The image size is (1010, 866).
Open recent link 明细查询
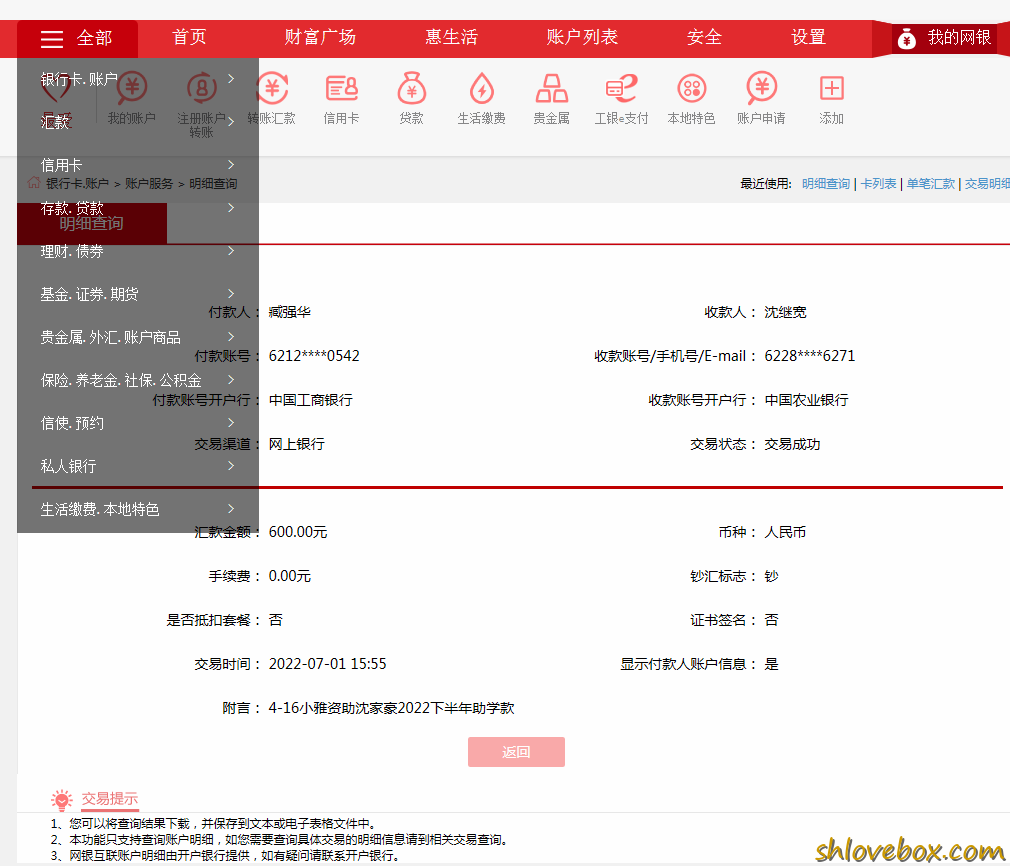pos(826,184)
